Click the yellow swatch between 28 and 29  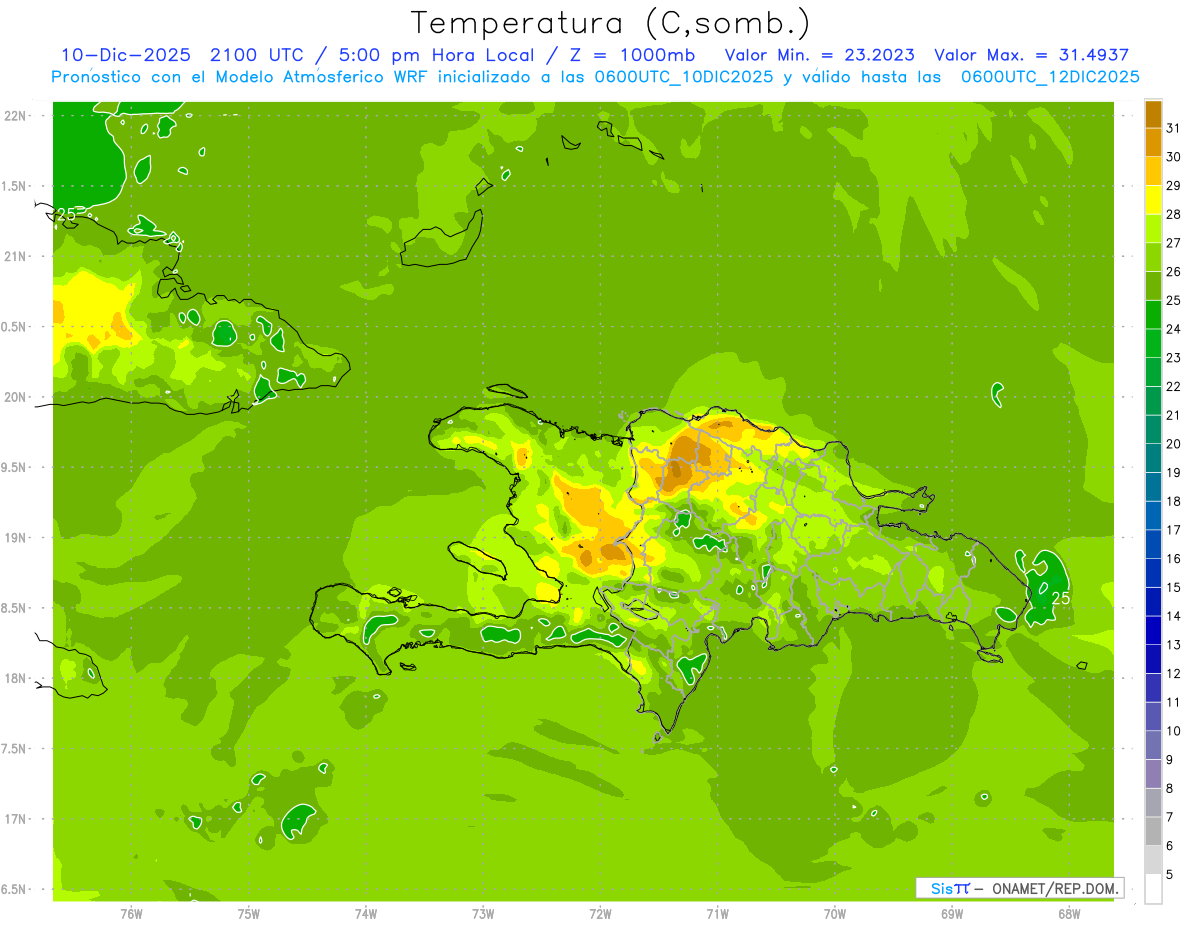(1153, 200)
